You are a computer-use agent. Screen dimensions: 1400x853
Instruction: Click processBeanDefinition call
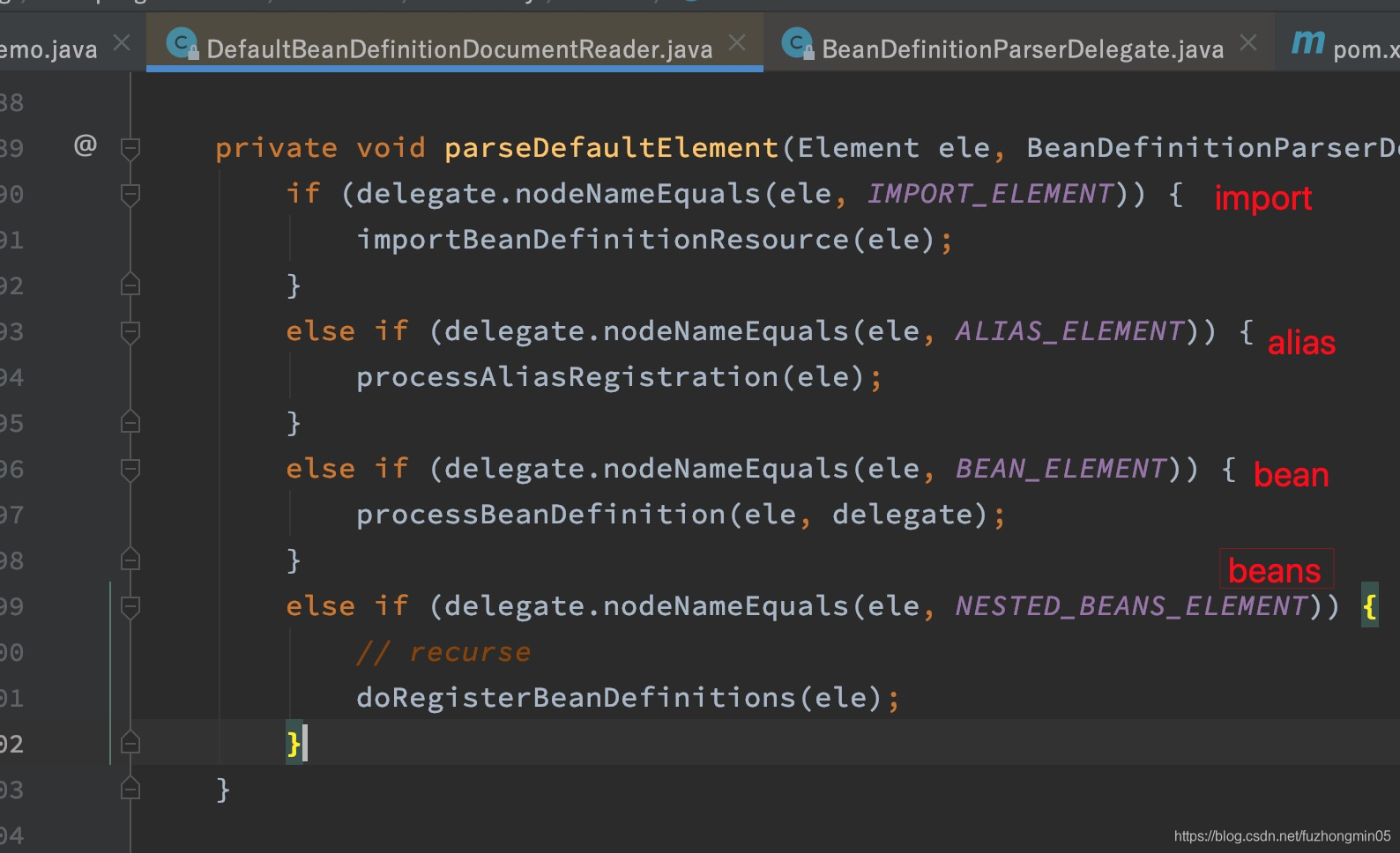tap(540, 515)
